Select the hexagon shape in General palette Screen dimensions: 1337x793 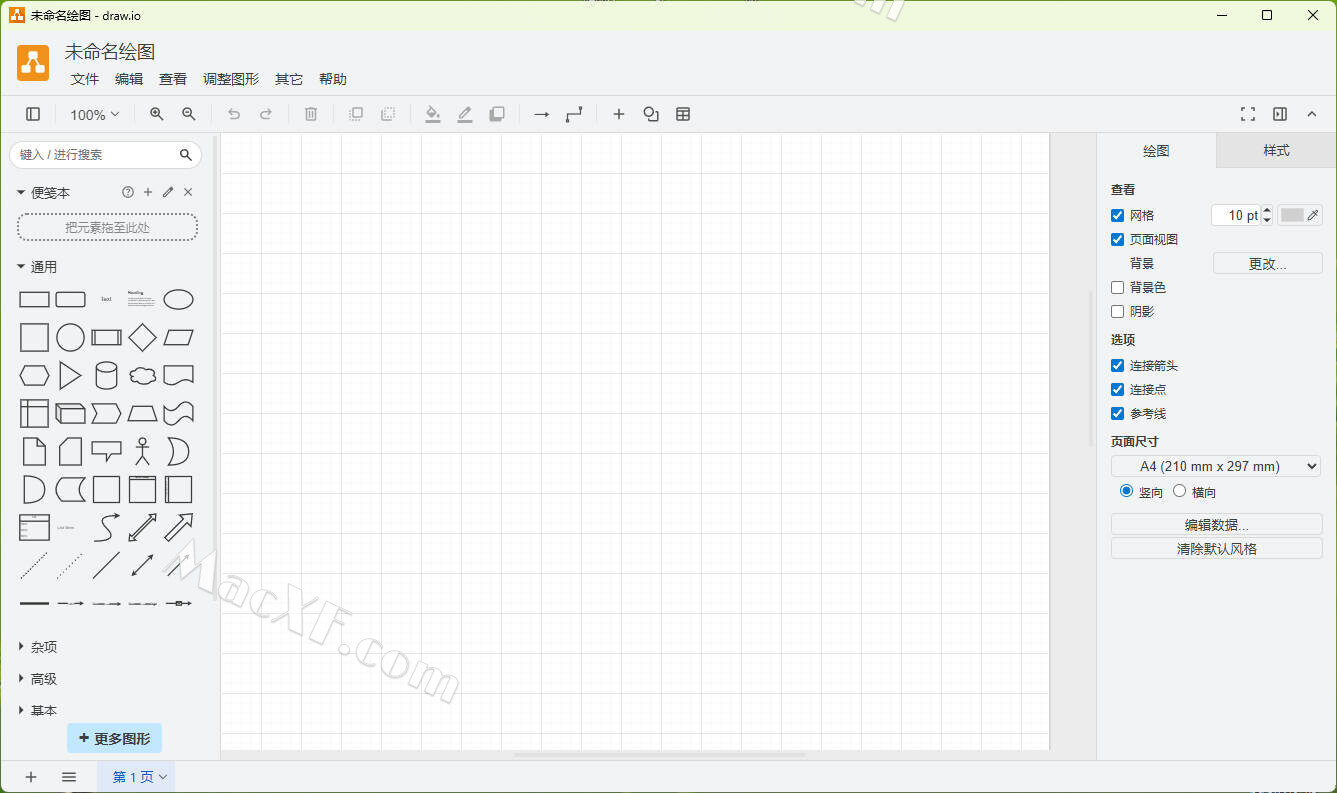[34, 375]
